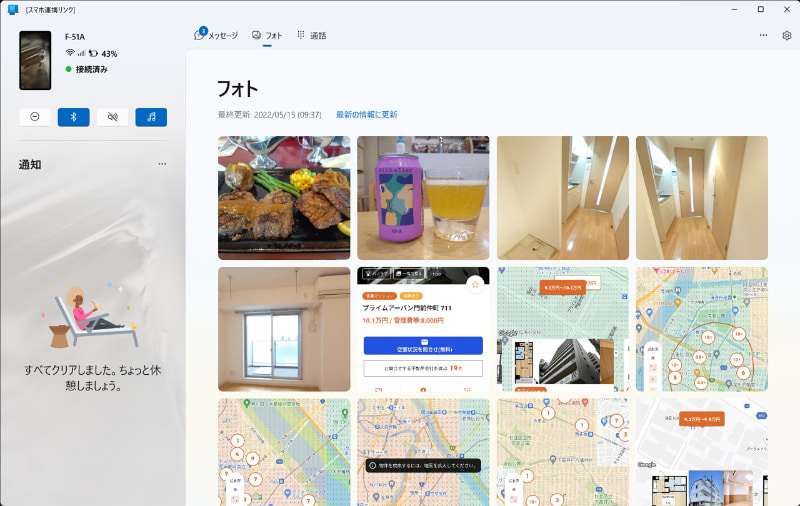Open the メッセージ (Messages) tab
Screen dimensions: 800x506
coord(216,35)
